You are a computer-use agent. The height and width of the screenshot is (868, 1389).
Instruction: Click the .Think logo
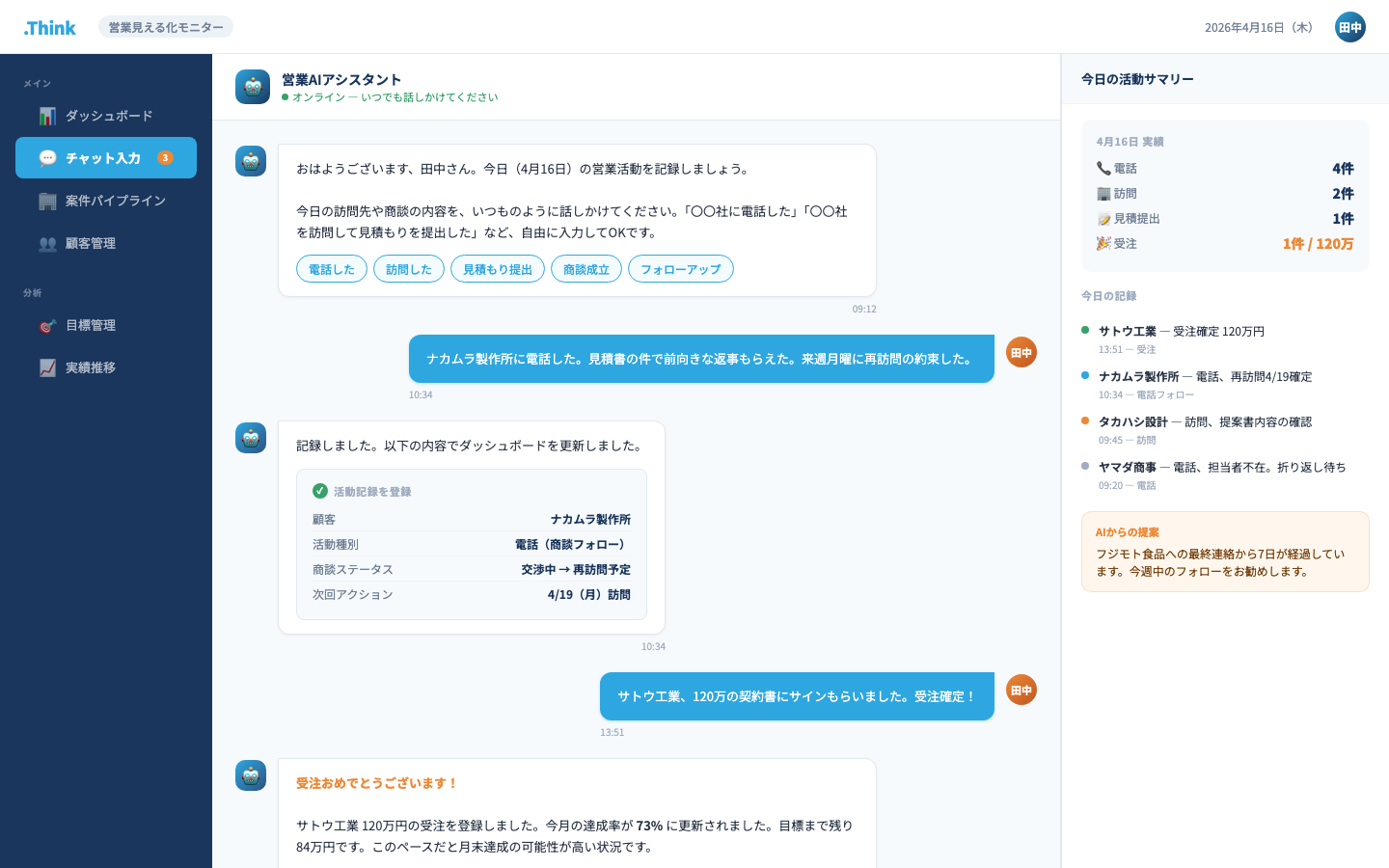point(49,28)
